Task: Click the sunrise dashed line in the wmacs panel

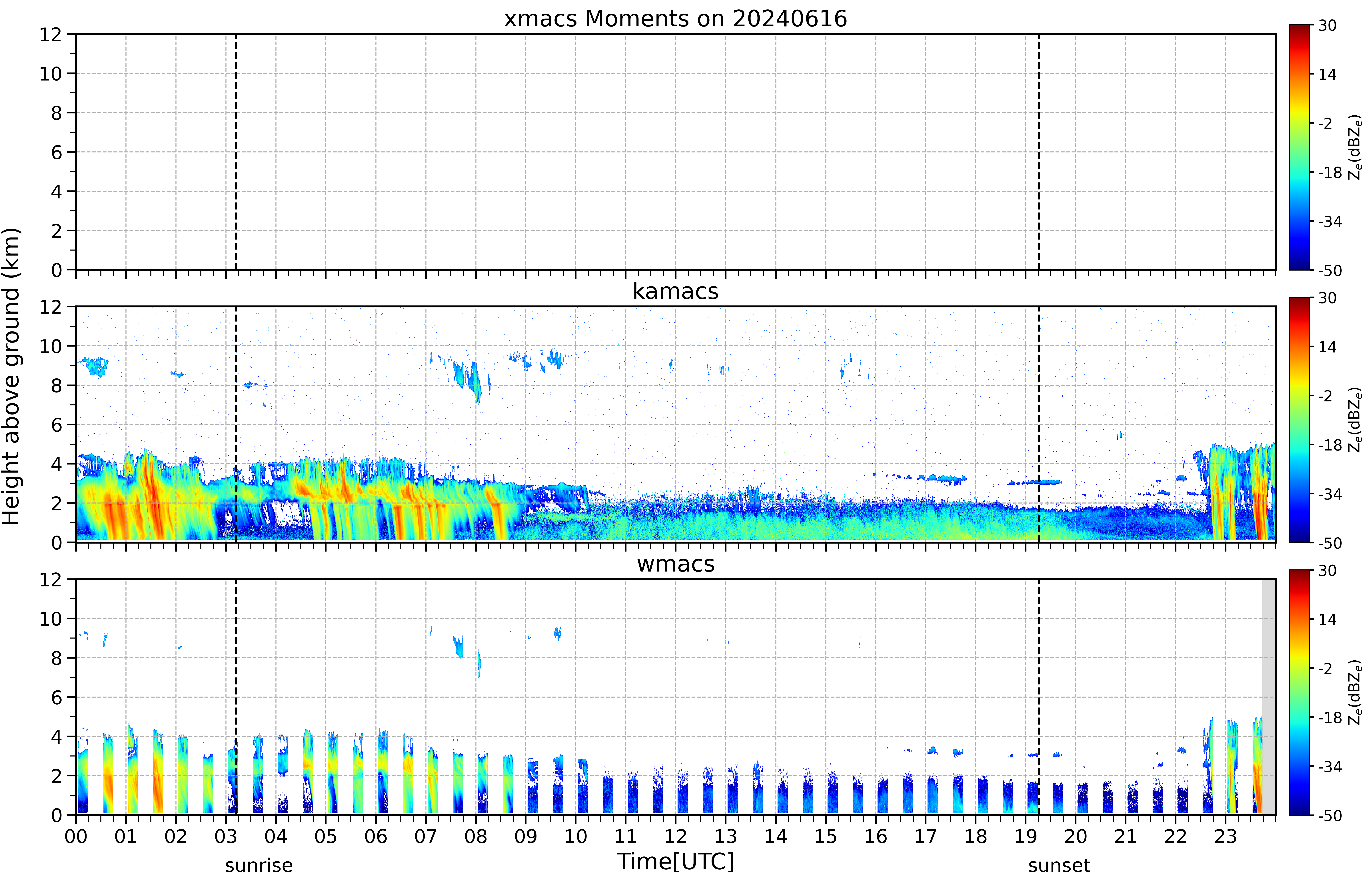Action: click(x=236, y=697)
